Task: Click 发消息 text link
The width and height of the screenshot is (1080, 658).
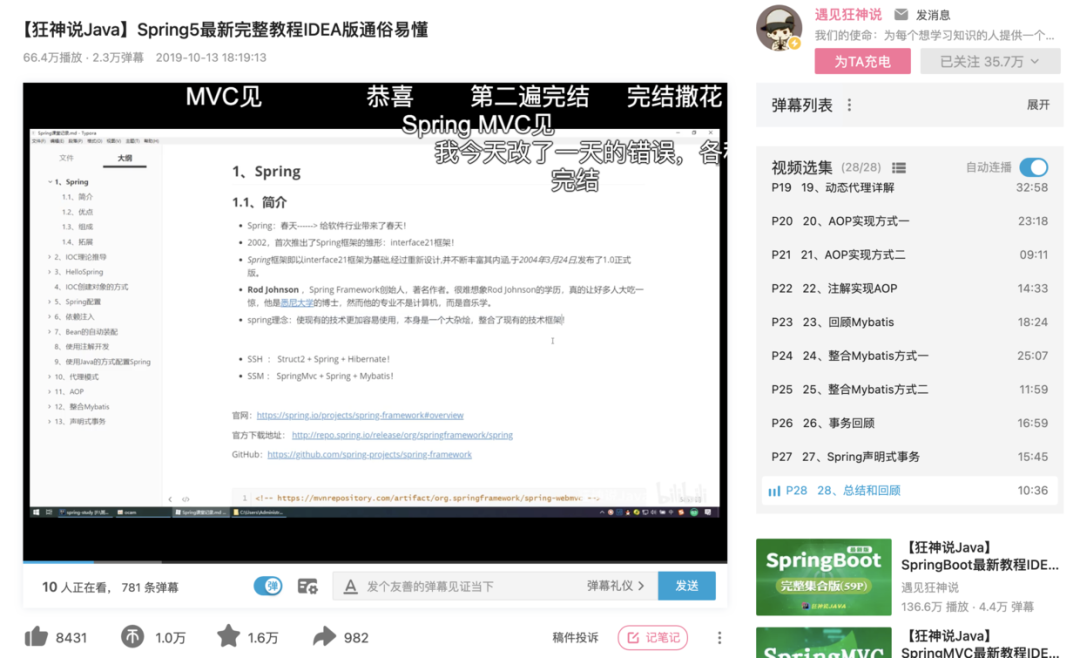Action: [x=933, y=14]
